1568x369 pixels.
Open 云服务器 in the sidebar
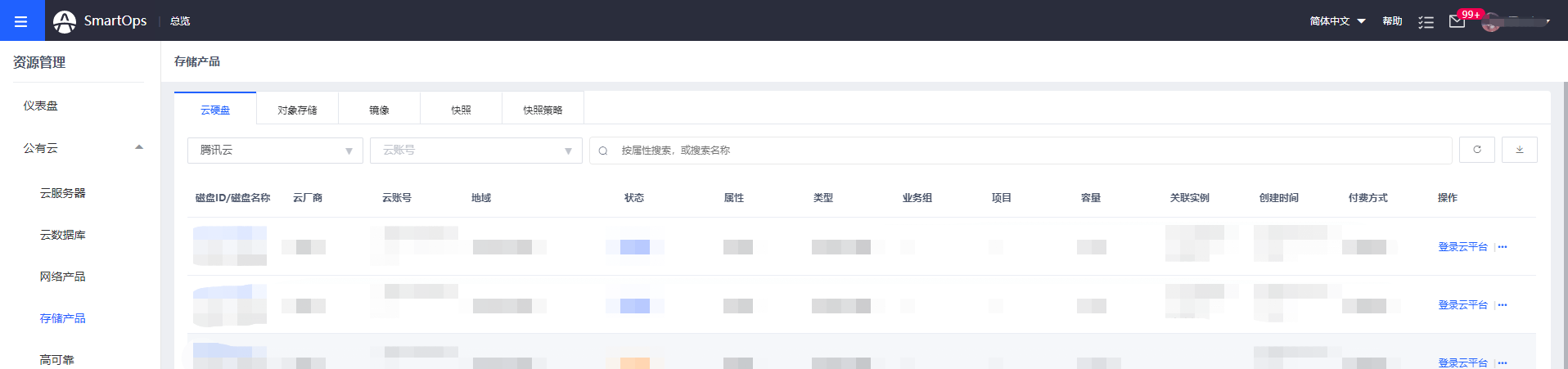point(63,193)
